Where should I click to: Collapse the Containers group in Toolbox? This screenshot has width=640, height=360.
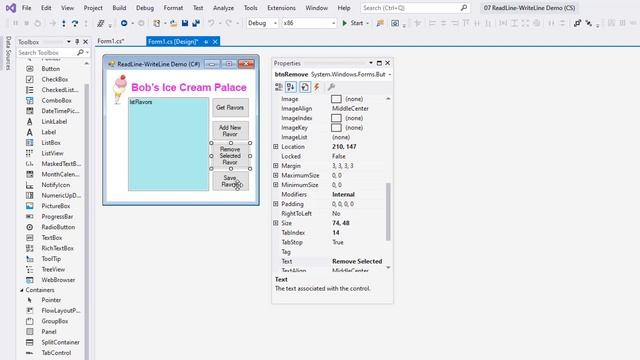[x=22, y=290]
